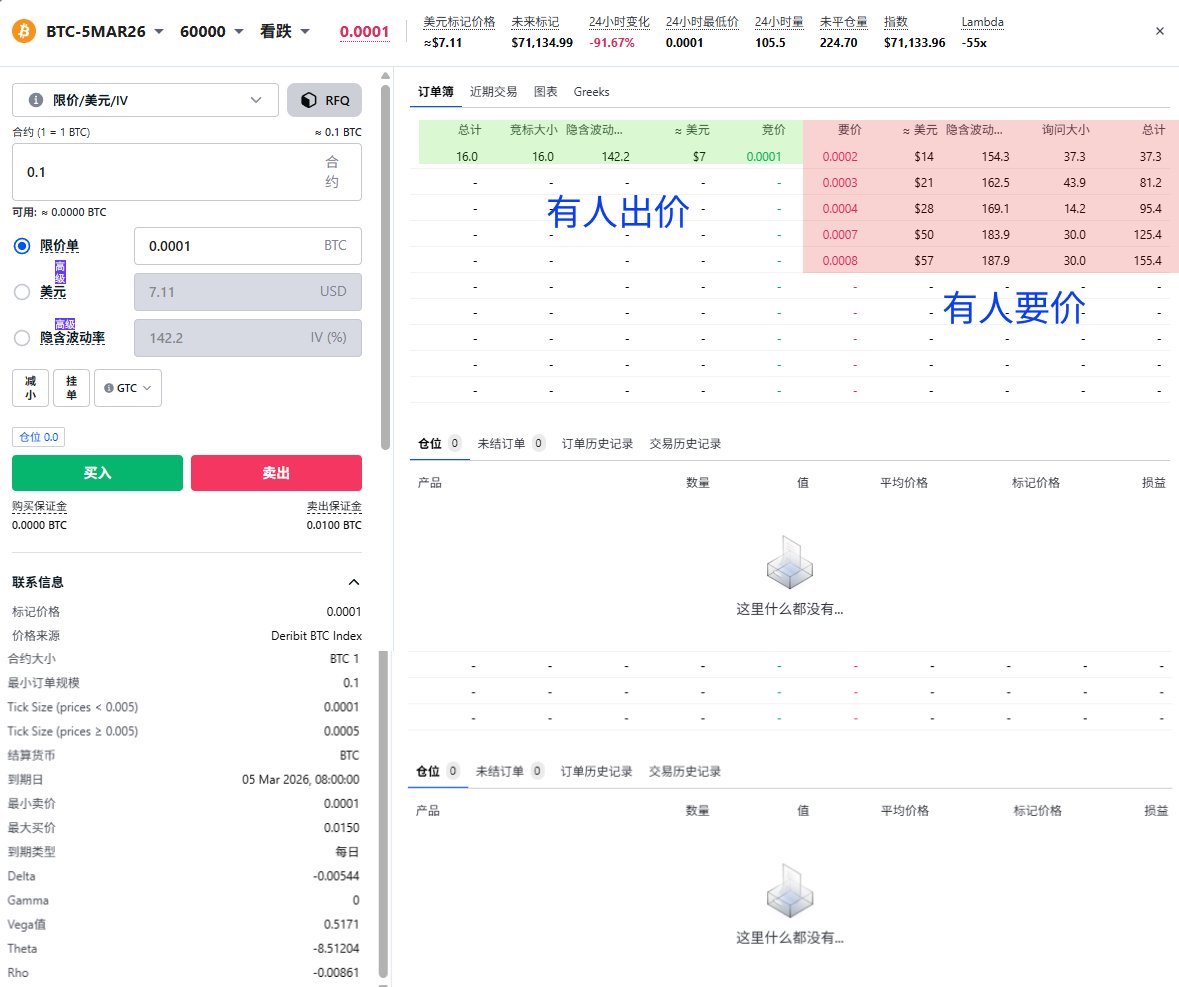
Task: Click the 要价 ask column header
Action: tap(850, 130)
